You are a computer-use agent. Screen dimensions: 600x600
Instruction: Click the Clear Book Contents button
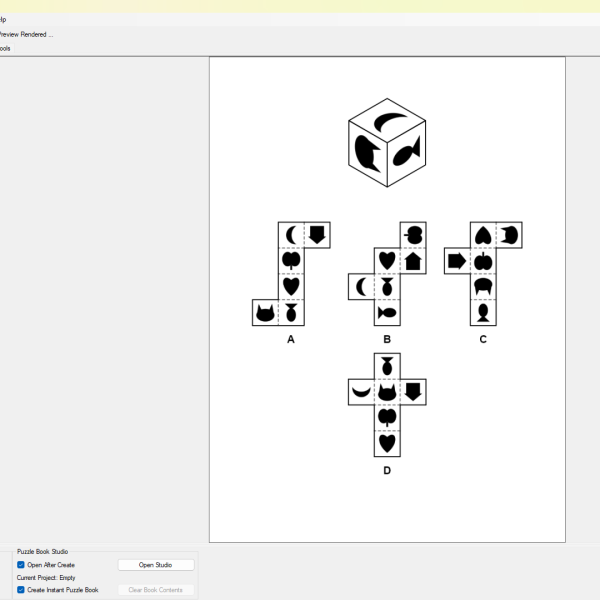pos(156,590)
